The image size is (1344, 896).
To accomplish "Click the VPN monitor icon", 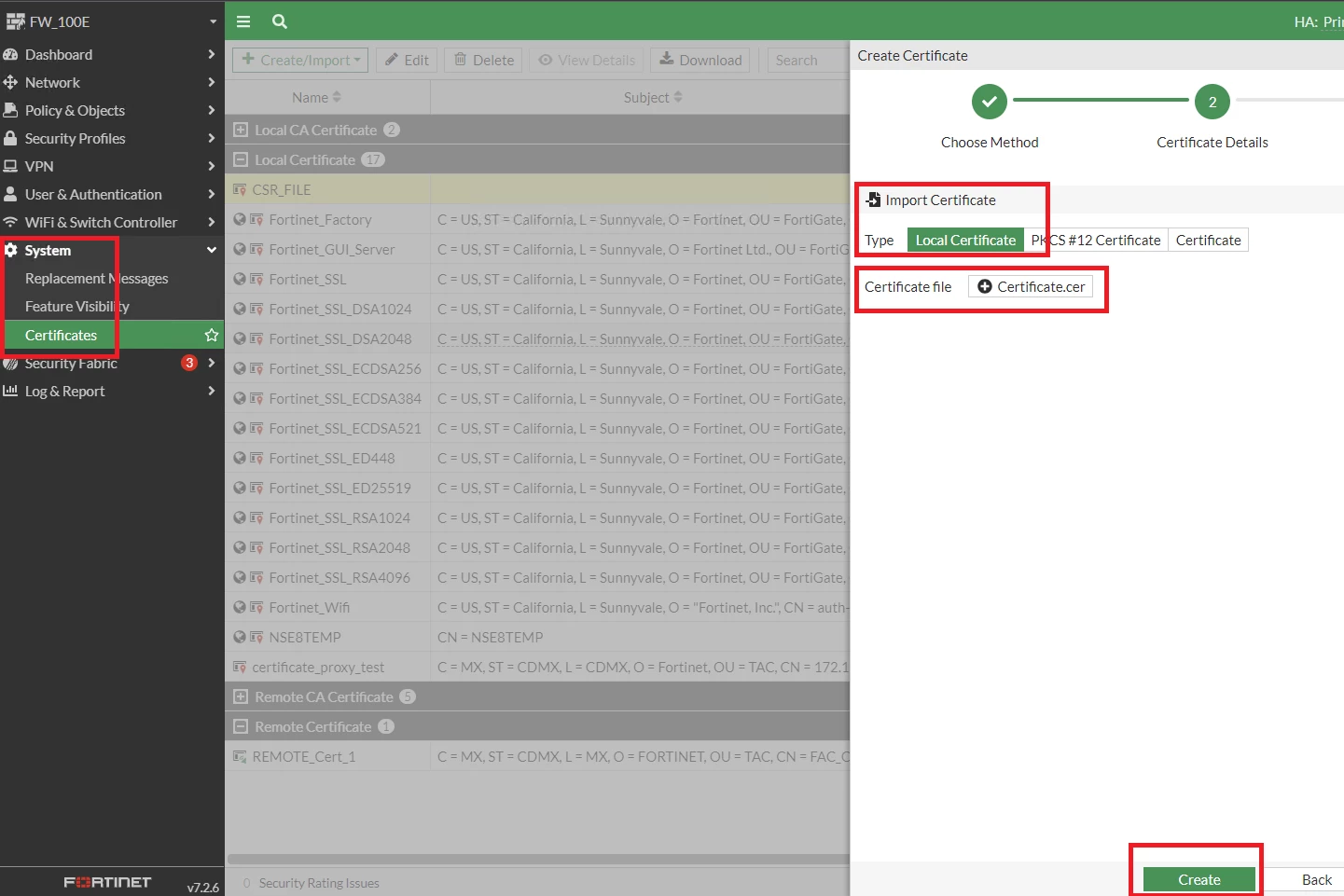I will tap(10, 166).
